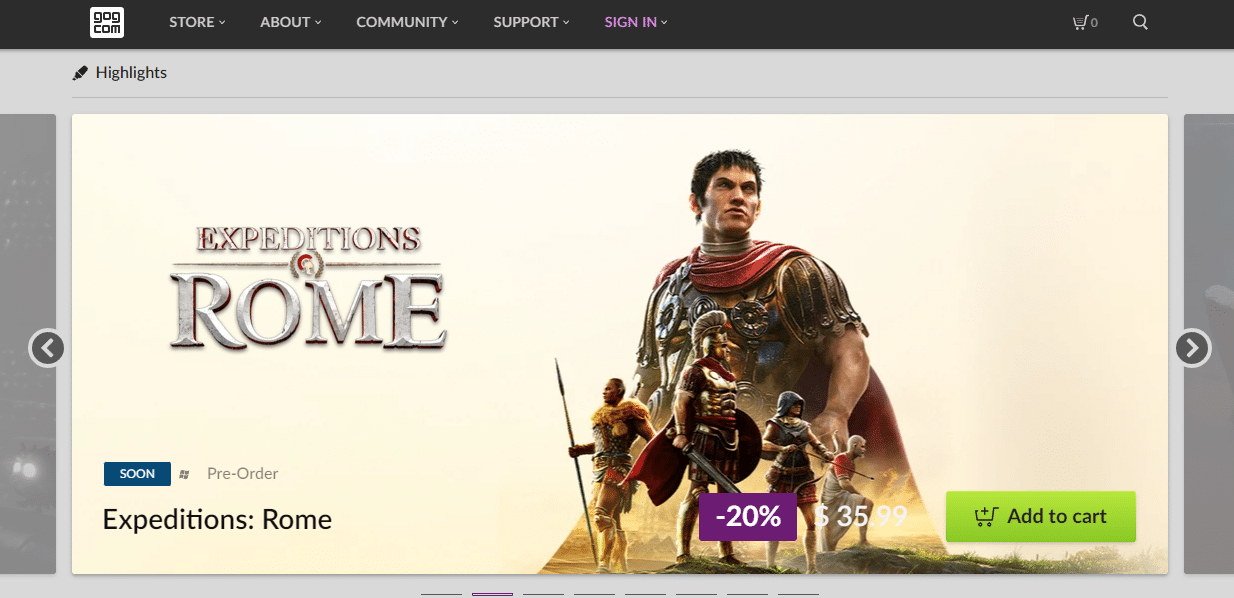Click the search magnifier icon
Screen dimensions: 1234x598
(x=1140, y=22)
